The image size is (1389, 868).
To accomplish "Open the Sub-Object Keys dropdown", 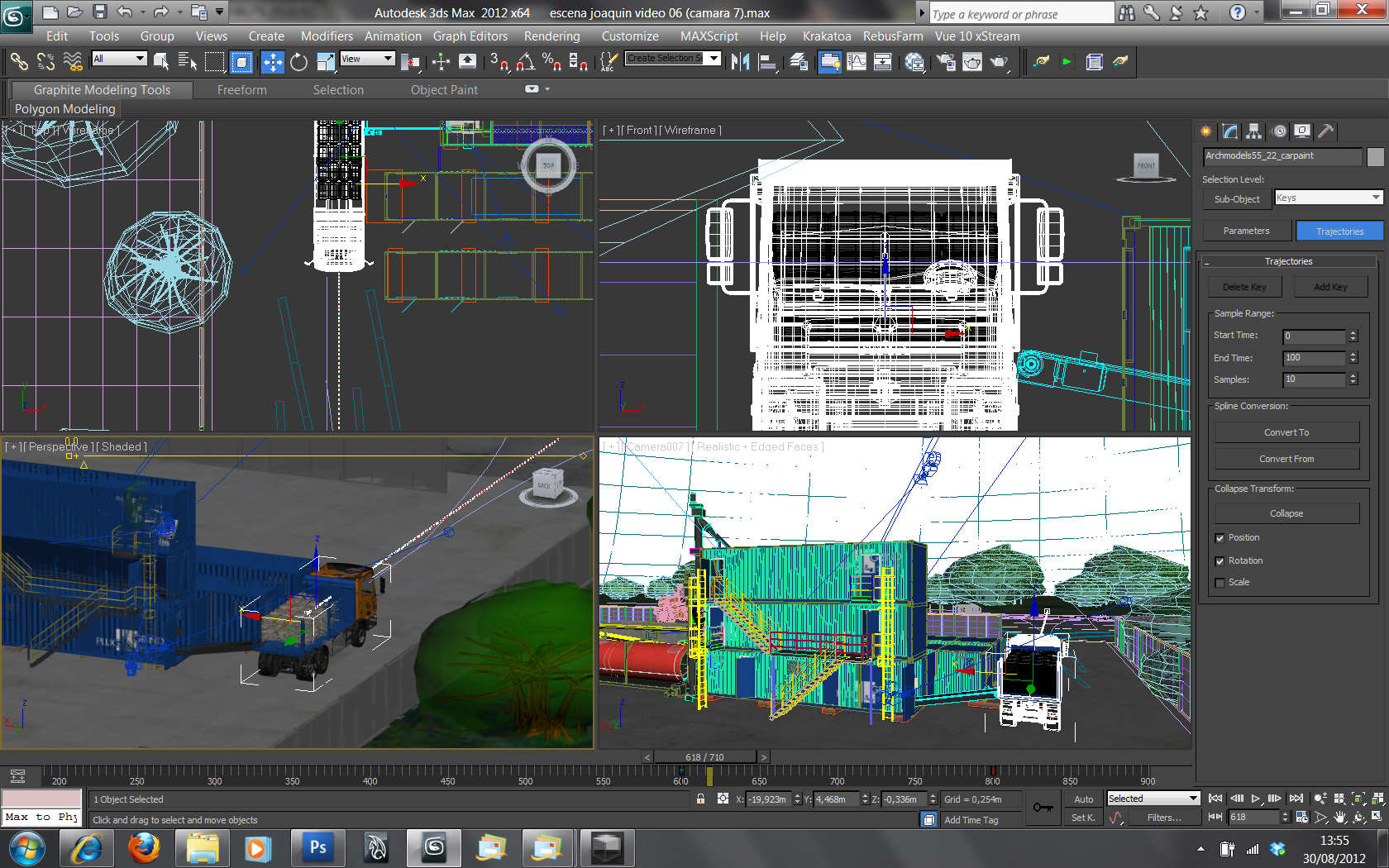I will pos(1328,198).
